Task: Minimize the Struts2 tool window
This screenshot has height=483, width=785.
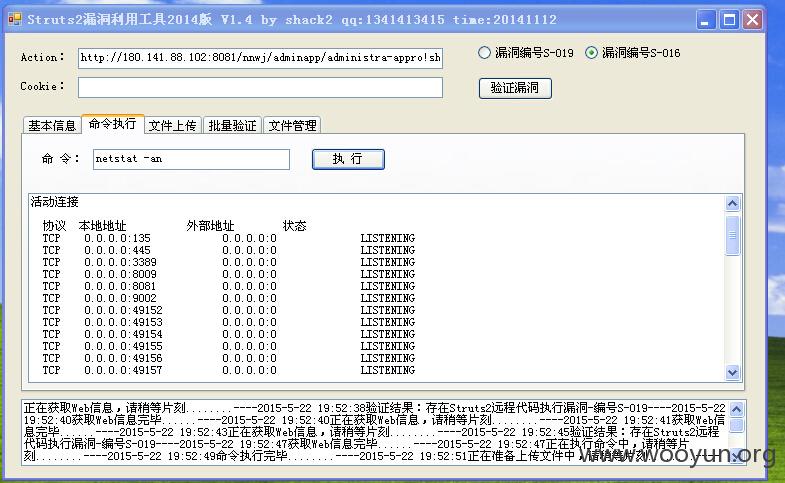Action: coord(706,20)
